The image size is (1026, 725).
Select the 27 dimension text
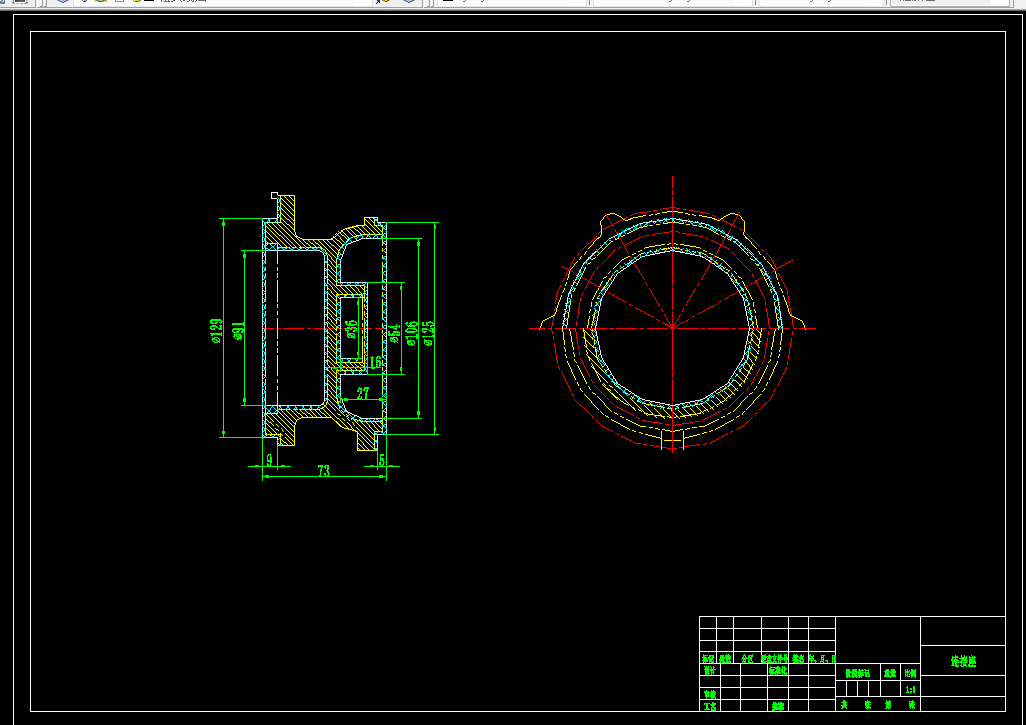pos(363,393)
